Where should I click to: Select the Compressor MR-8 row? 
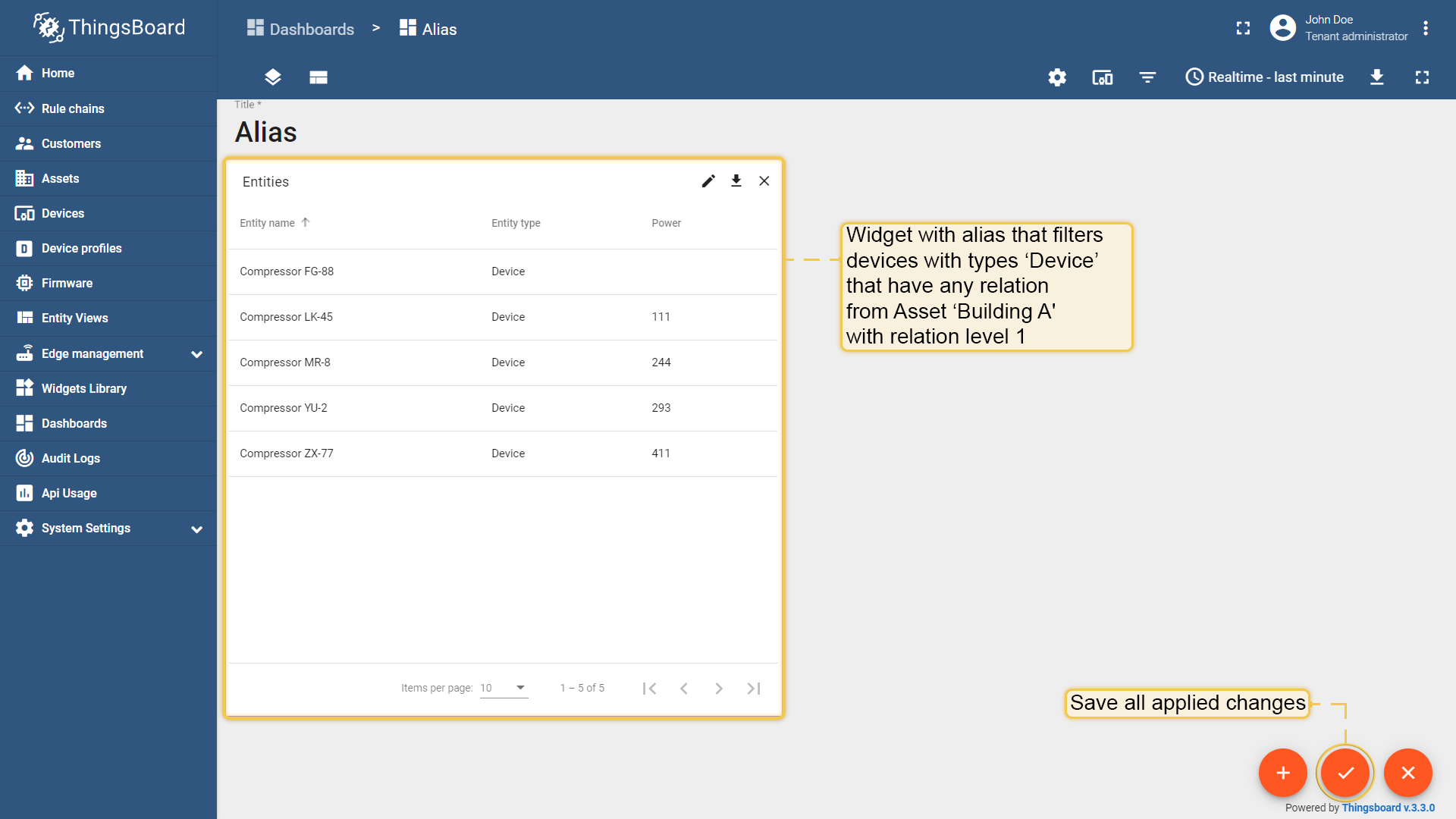click(x=504, y=362)
